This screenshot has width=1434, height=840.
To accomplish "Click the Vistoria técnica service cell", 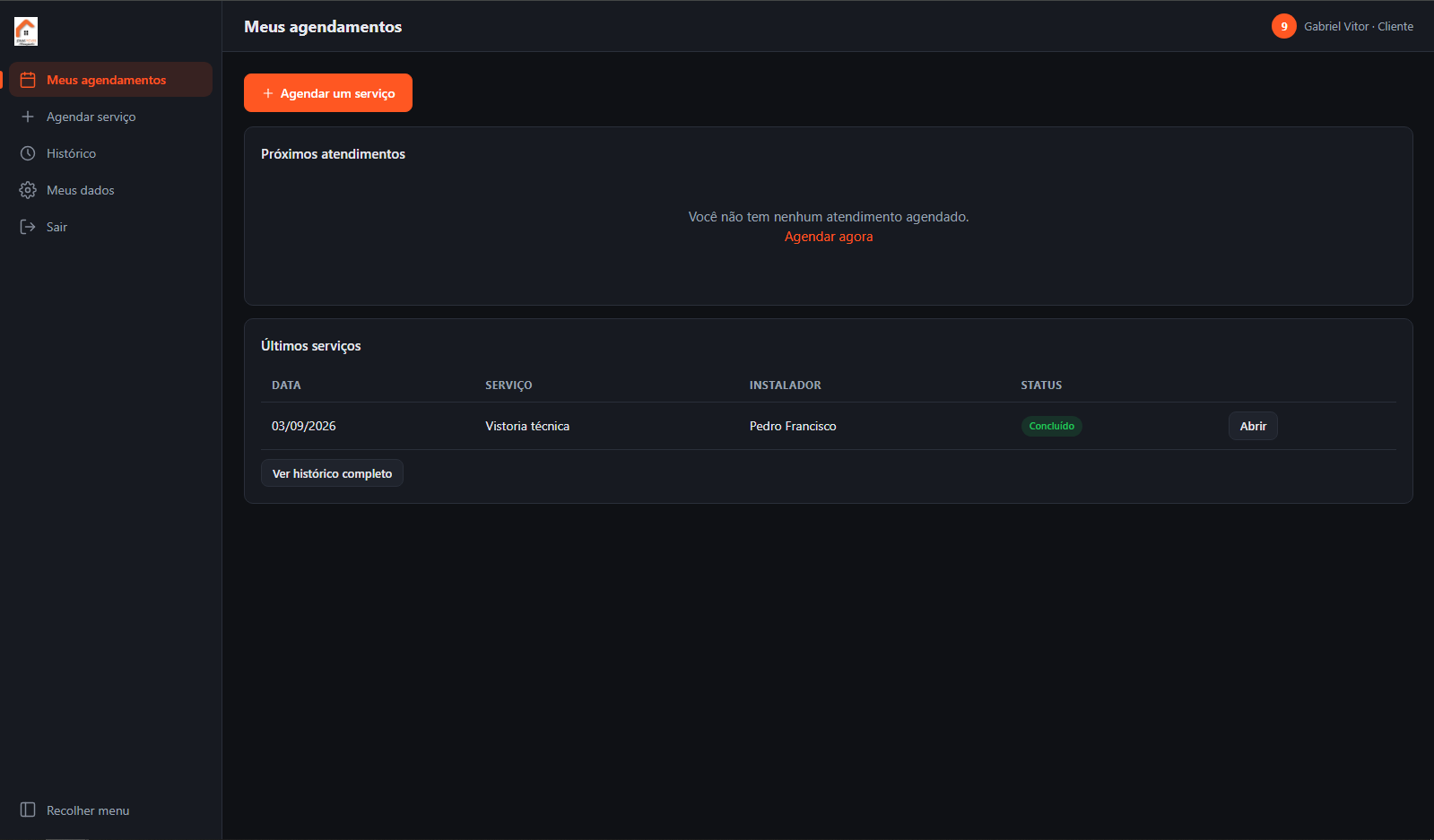I will point(527,426).
